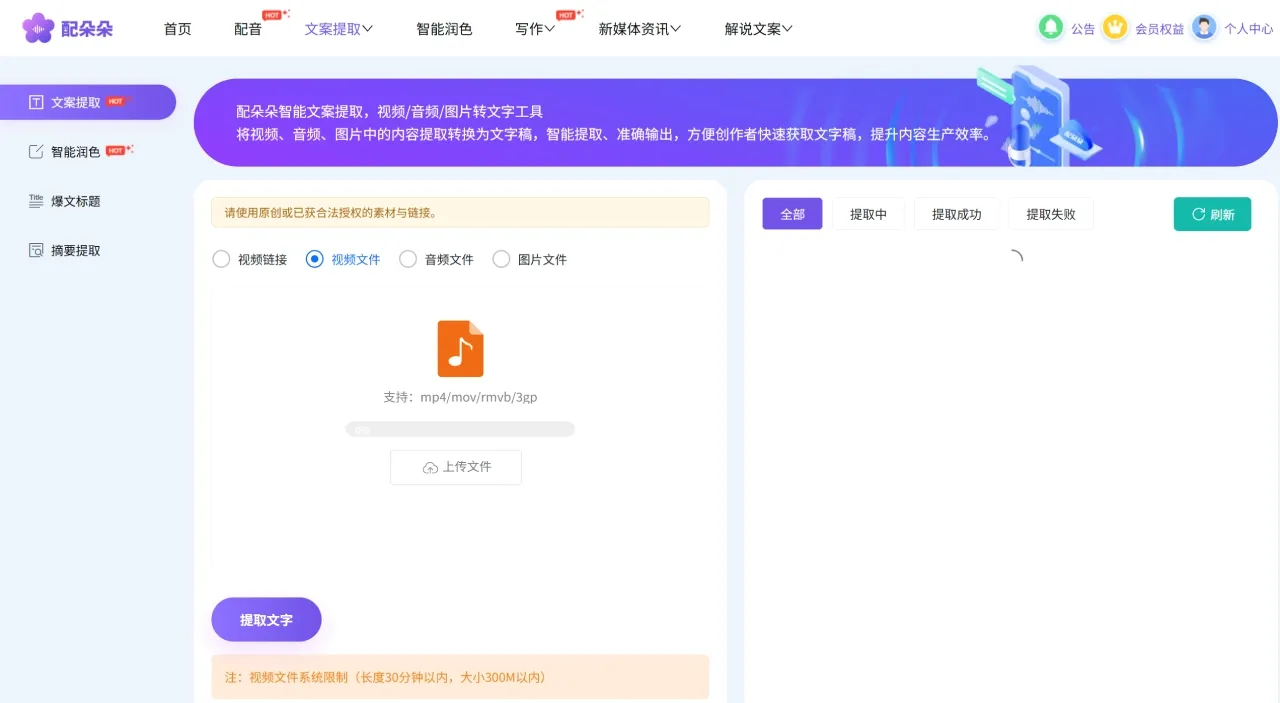This screenshot has width=1280, height=703.
Task: Click the refresh arrow icon in 刷新
Action: (1198, 214)
